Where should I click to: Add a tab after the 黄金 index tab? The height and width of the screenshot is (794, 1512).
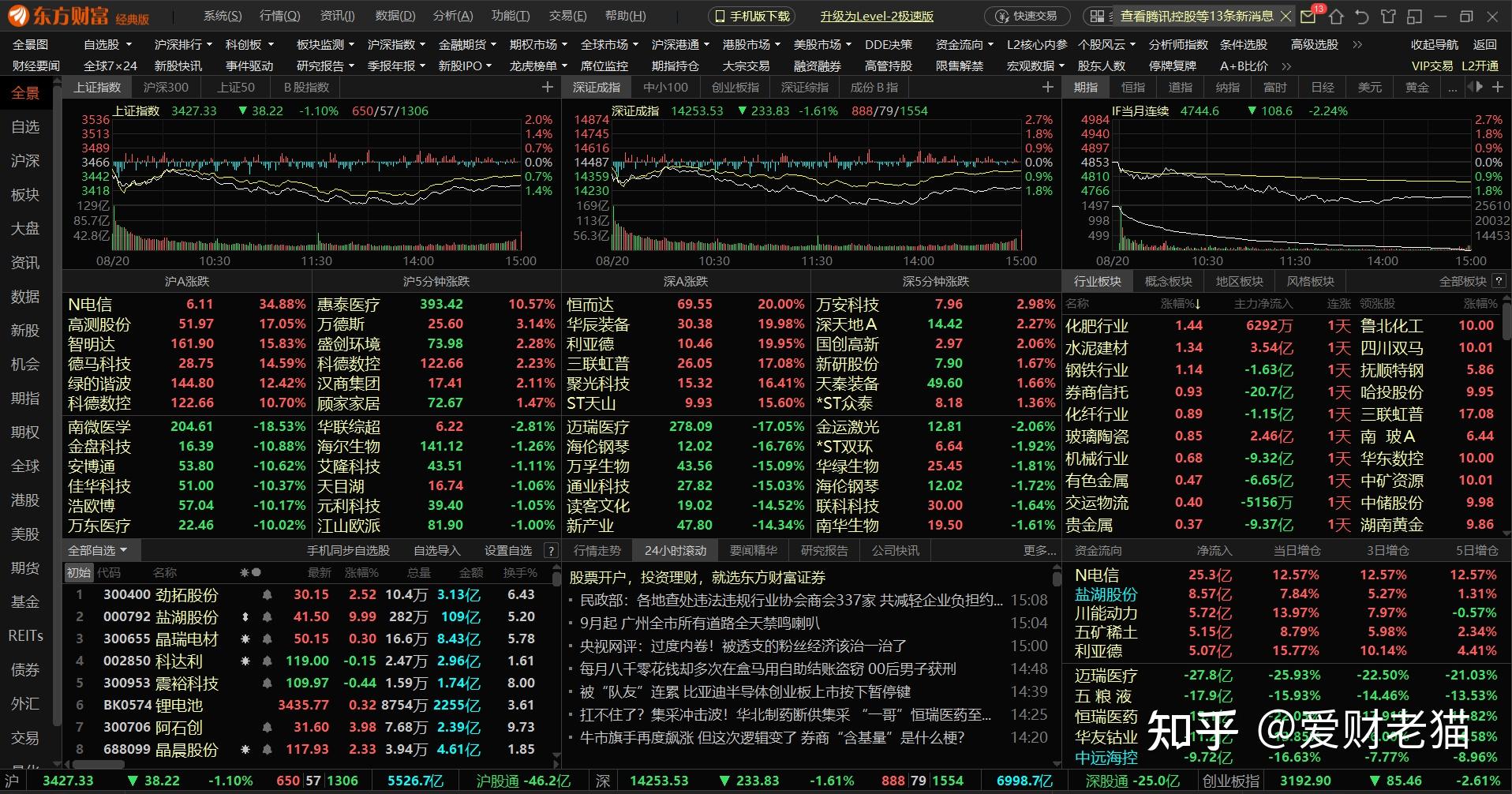click(1498, 87)
